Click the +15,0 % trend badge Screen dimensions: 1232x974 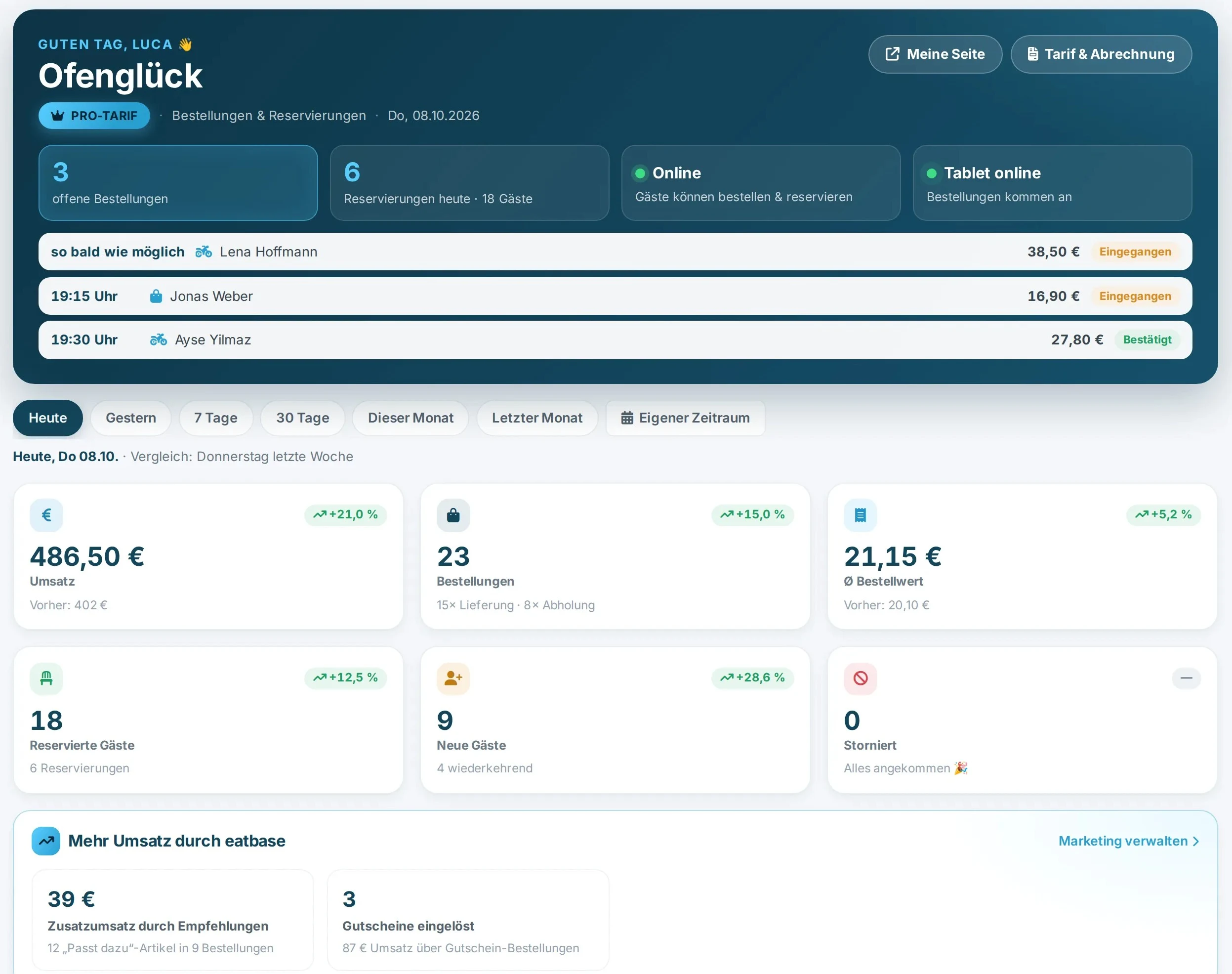tap(752, 514)
